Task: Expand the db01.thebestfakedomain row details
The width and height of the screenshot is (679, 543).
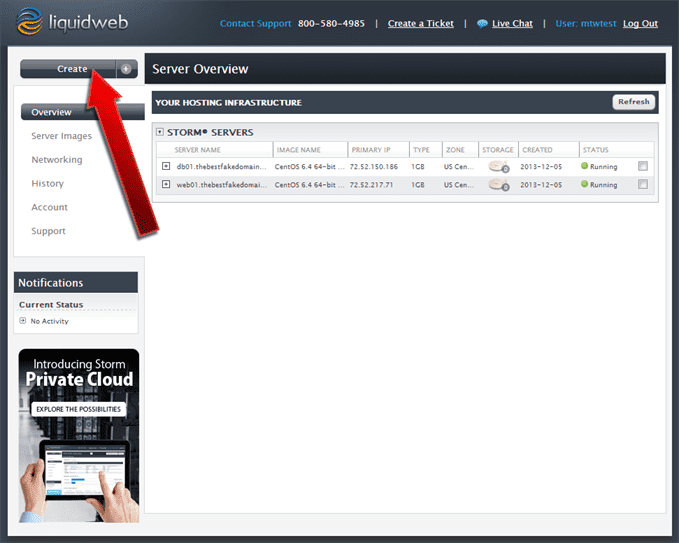Action: pyautogui.click(x=166, y=166)
